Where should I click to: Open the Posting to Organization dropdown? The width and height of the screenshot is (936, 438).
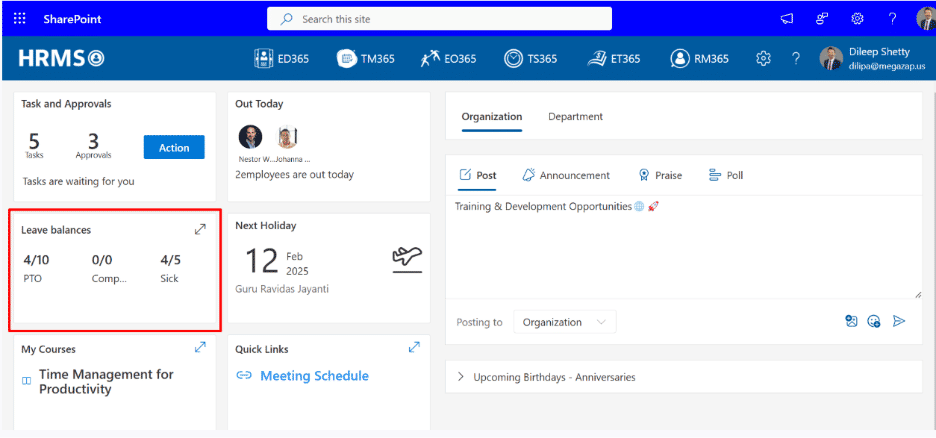pos(565,322)
